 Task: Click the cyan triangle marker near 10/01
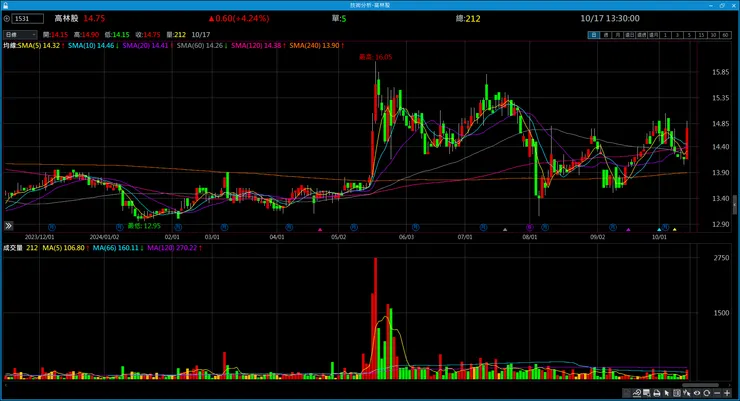click(x=659, y=230)
